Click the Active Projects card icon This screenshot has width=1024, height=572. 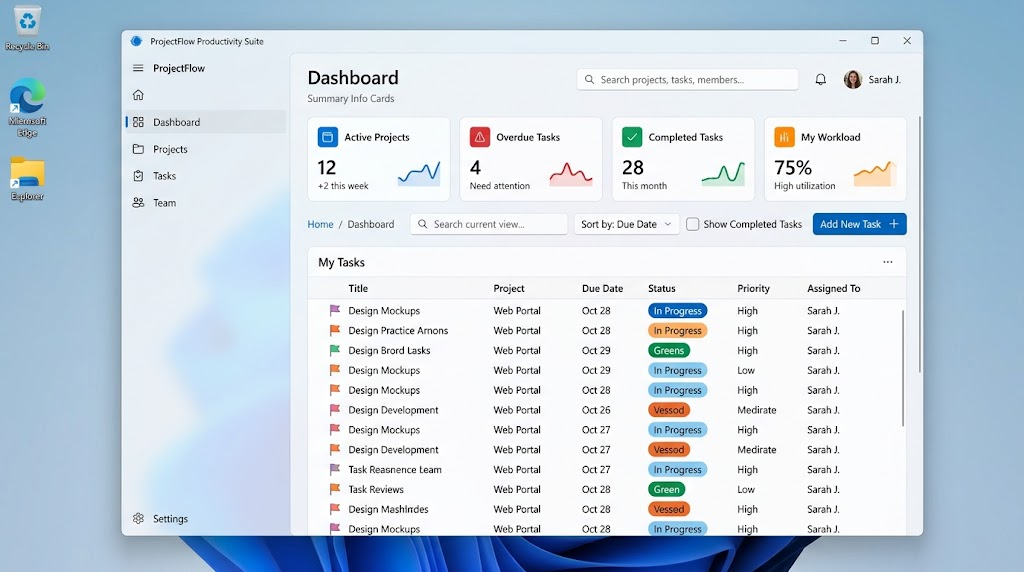(327, 137)
